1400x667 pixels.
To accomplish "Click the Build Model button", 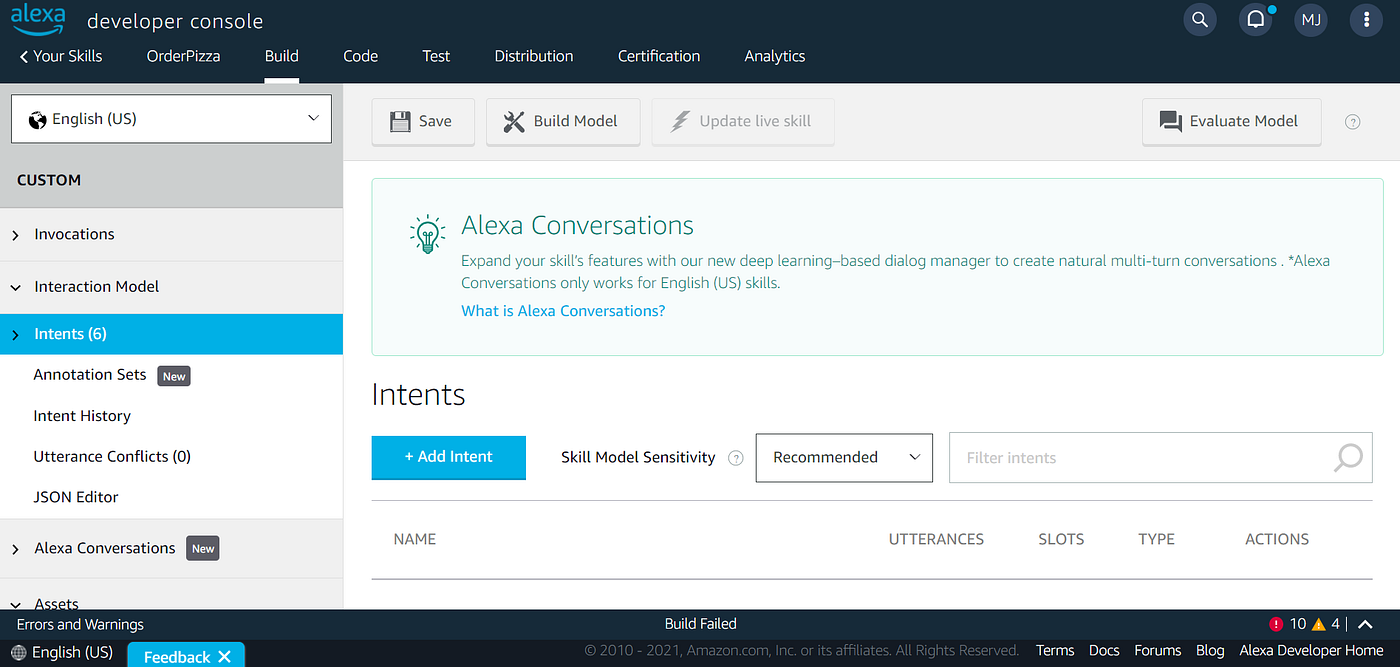I will (563, 122).
